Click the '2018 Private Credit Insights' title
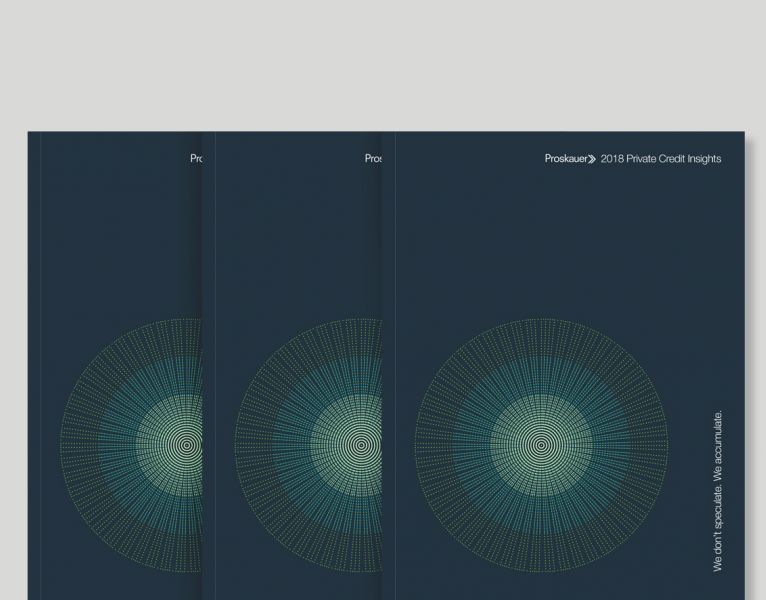The height and width of the screenshot is (600, 766). click(661, 159)
